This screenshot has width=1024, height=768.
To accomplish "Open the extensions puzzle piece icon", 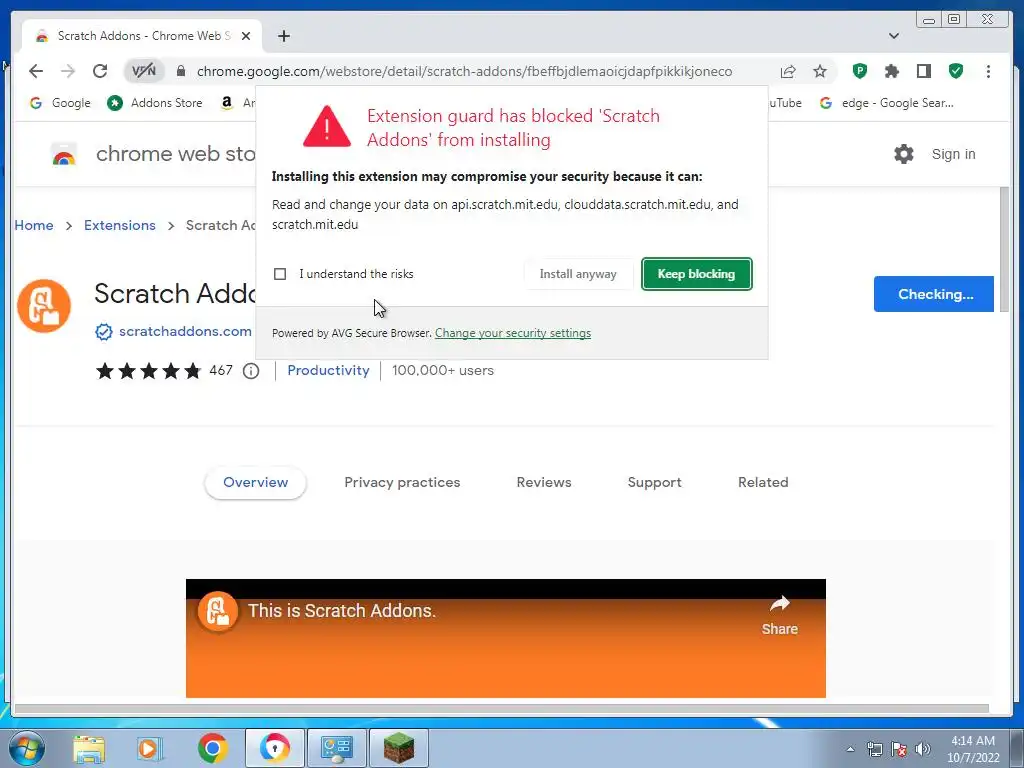I will click(891, 71).
